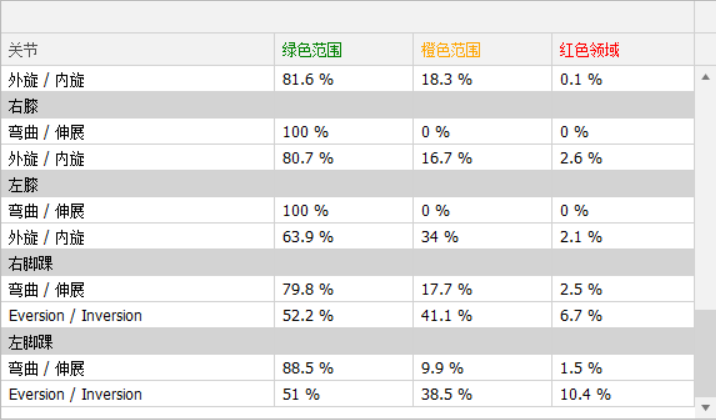Select the 弯曲 / 伸展 row showing 88.5 %
The height and width of the screenshot is (420, 716).
[x=47, y=368]
